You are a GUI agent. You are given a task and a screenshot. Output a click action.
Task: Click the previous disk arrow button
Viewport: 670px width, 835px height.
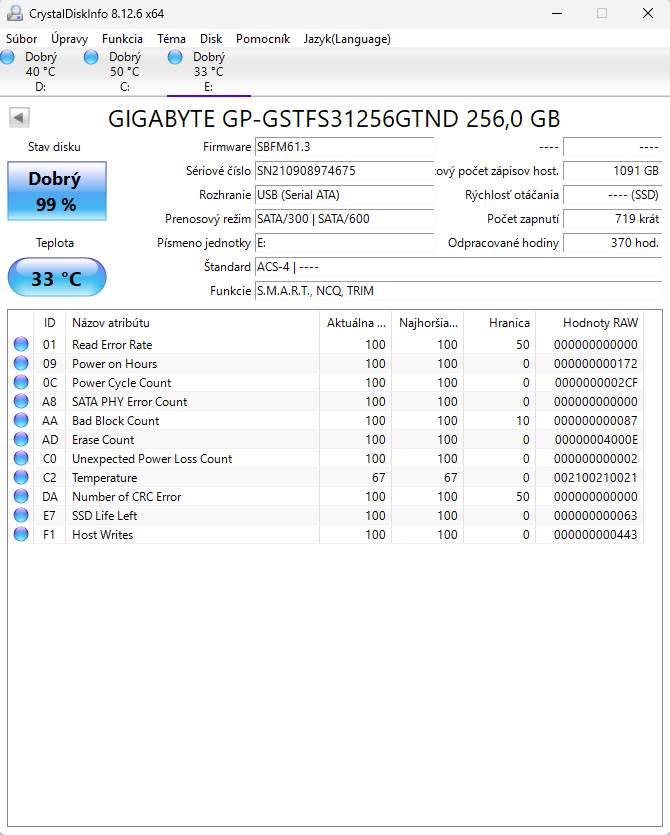(19, 118)
